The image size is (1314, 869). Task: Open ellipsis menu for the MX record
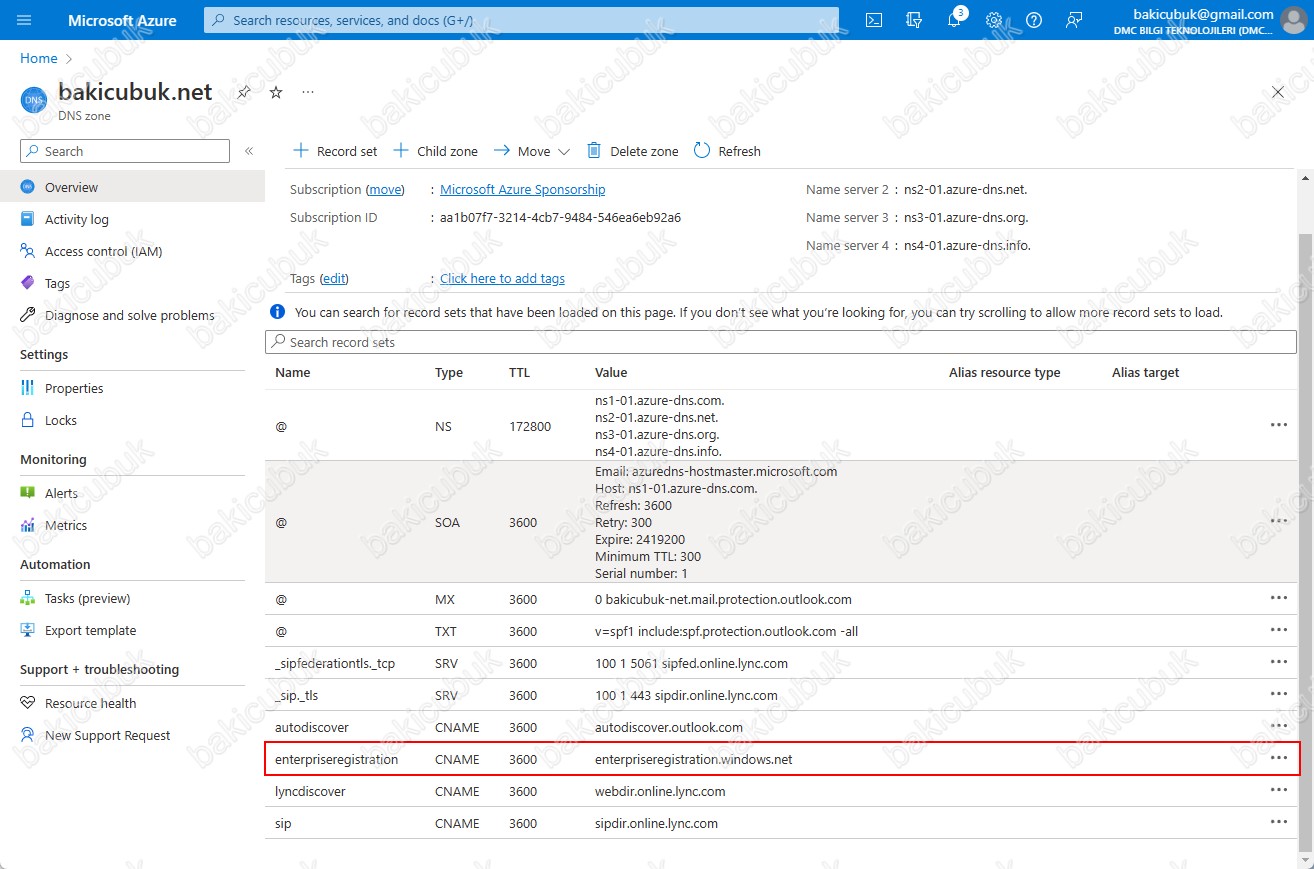[1278, 598]
